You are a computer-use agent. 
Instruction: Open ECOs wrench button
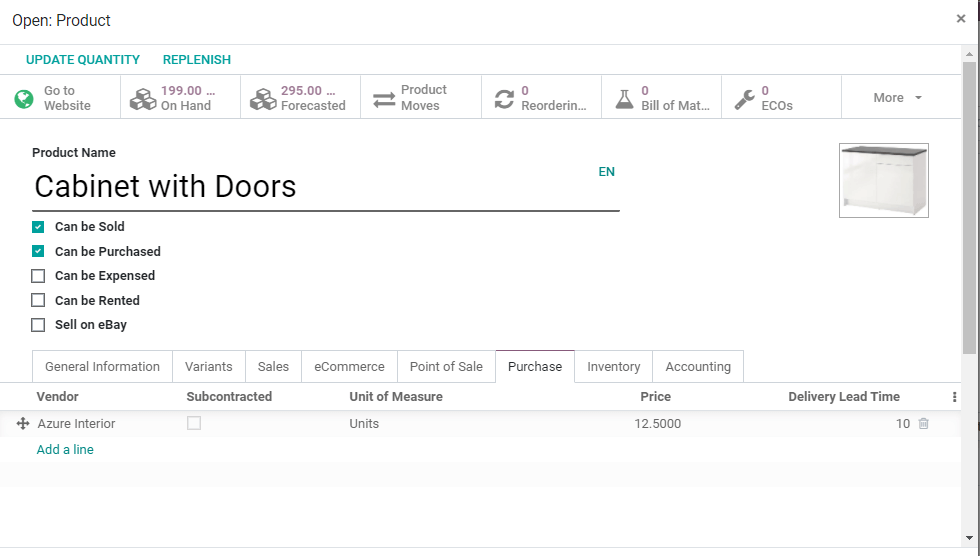click(x=781, y=97)
